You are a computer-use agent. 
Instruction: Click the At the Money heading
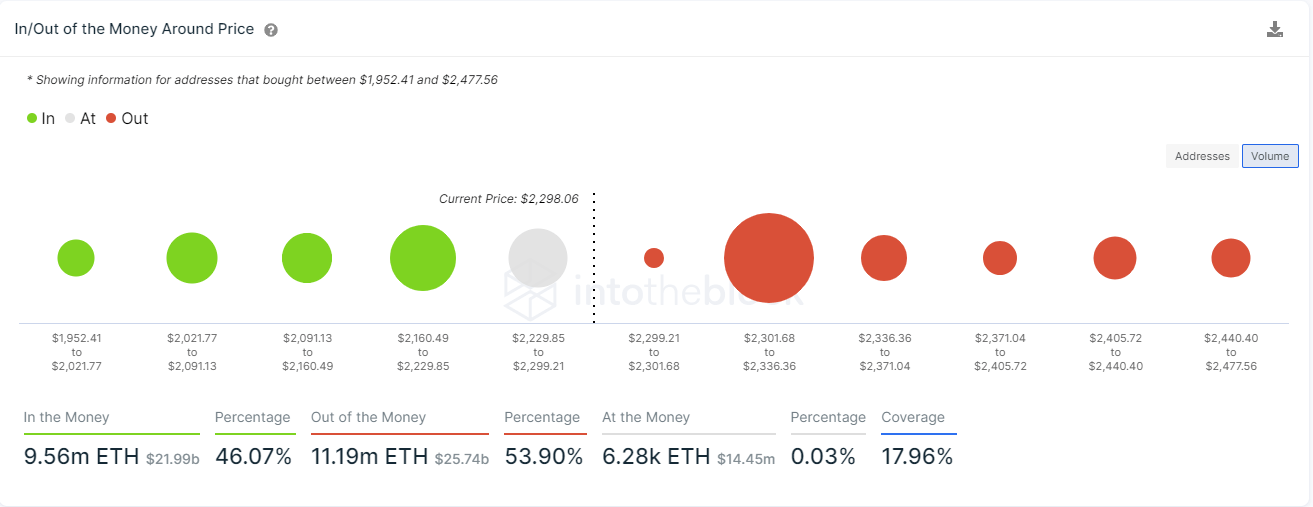646,417
